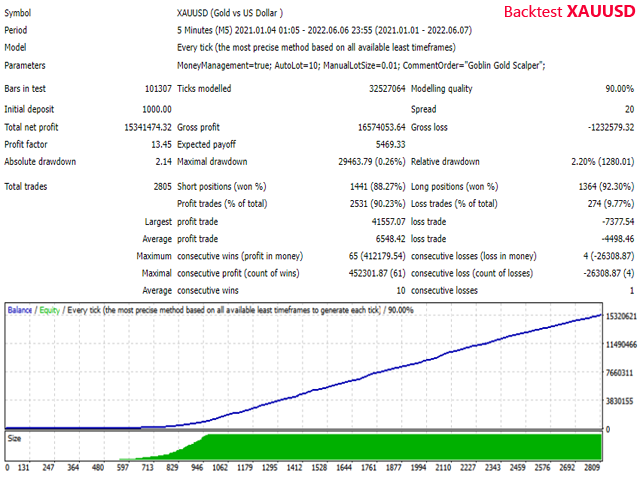Image resolution: width=640 pixels, height=480 pixels.
Task: Click the 'Relative drawdown' label
Action: [x=445, y=162]
